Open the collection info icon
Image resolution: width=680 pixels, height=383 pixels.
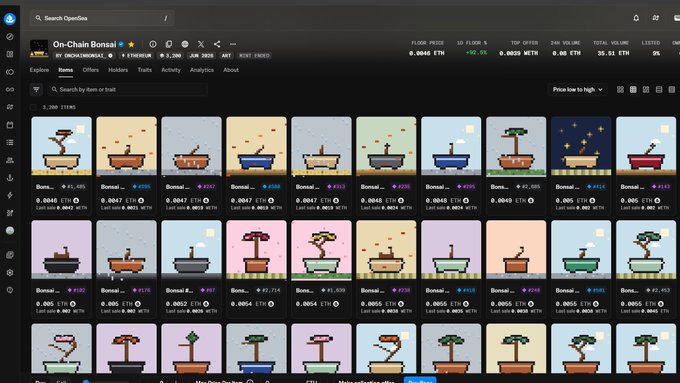[153, 44]
